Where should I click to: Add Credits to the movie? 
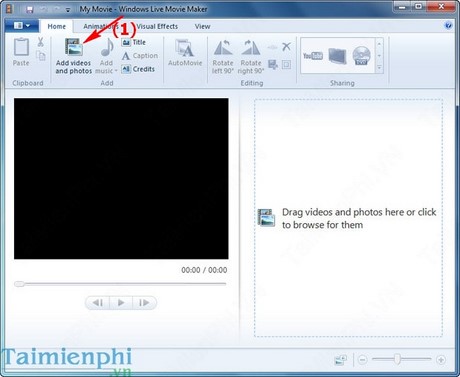pyautogui.click(x=138, y=69)
